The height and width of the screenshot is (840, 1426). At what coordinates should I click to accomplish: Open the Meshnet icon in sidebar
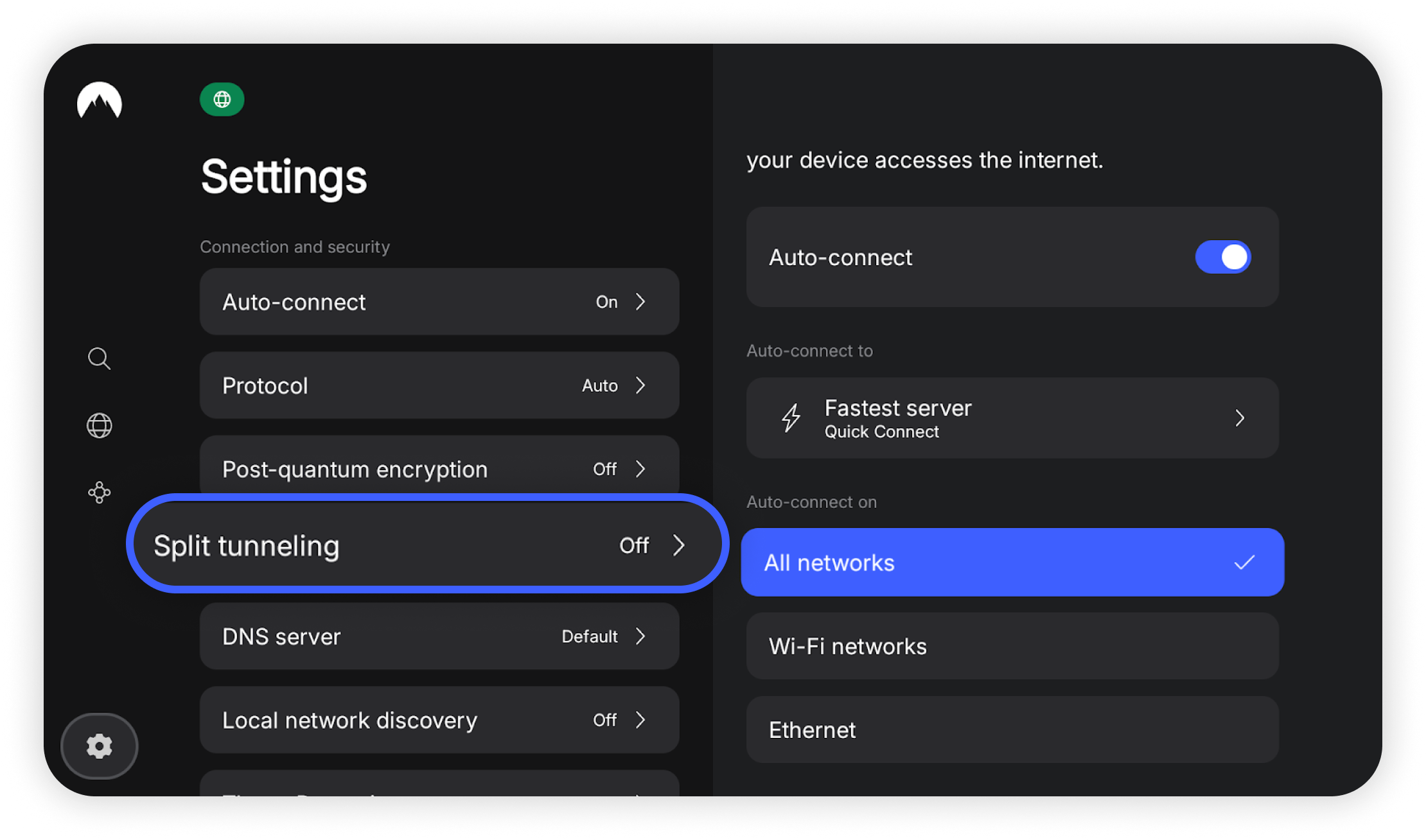[99, 493]
